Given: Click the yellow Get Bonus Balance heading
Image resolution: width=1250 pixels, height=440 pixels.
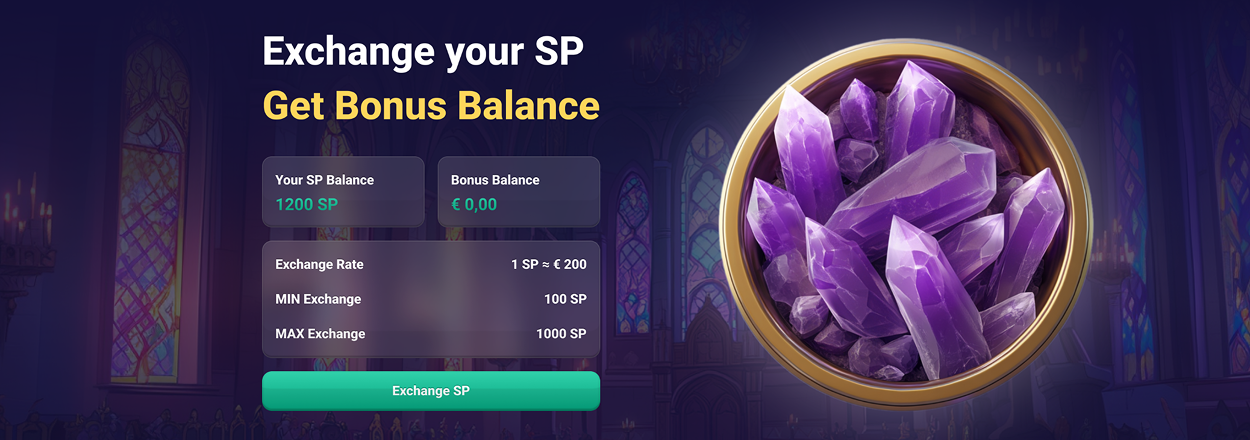Looking at the screenshot, I should coord(431,105).
